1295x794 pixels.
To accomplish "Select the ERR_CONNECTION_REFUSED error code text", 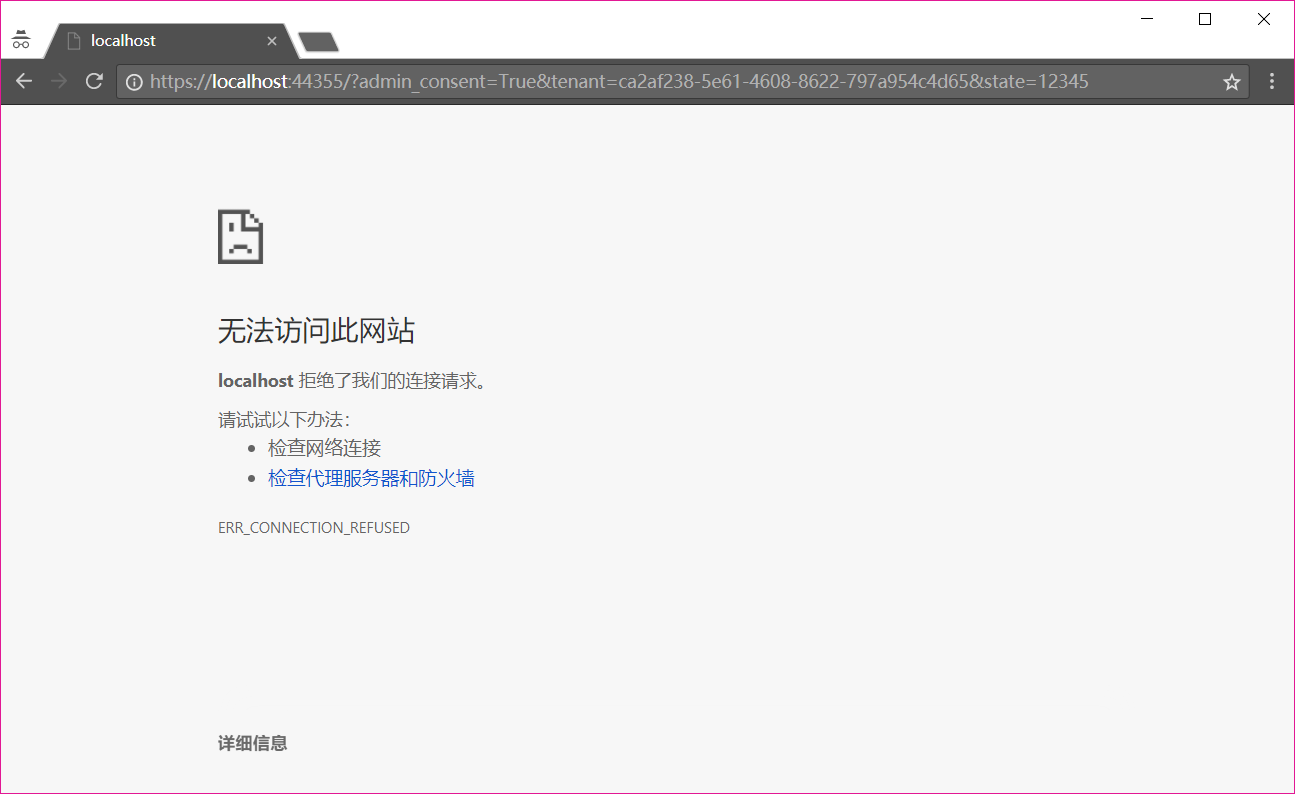I will click(x=313, y=527).
